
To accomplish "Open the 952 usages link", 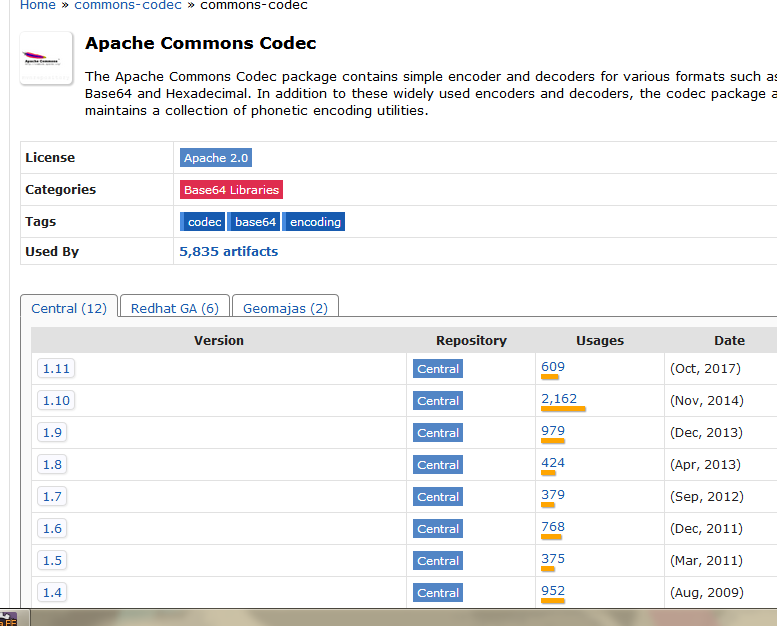I will (x=553, y=590).
